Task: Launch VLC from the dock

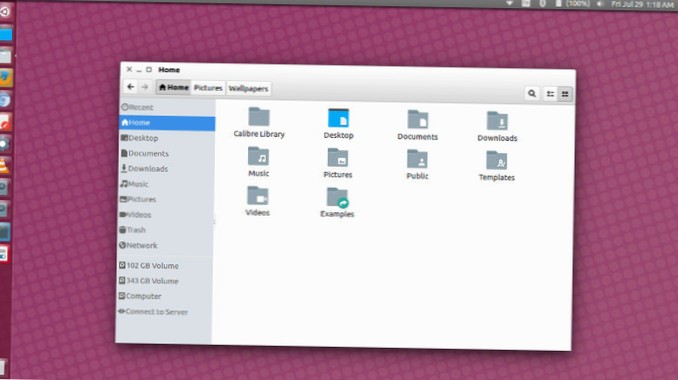Action: (4, 166)
